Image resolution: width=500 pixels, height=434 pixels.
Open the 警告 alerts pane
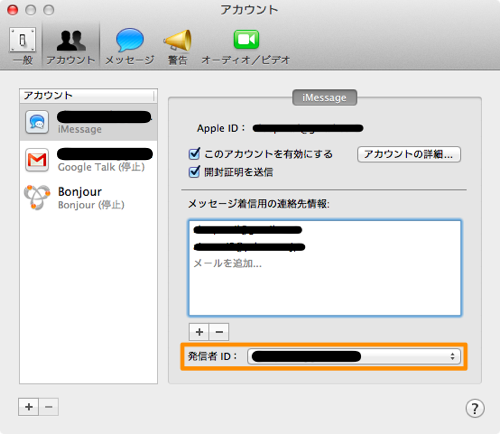tap(177, 46)
